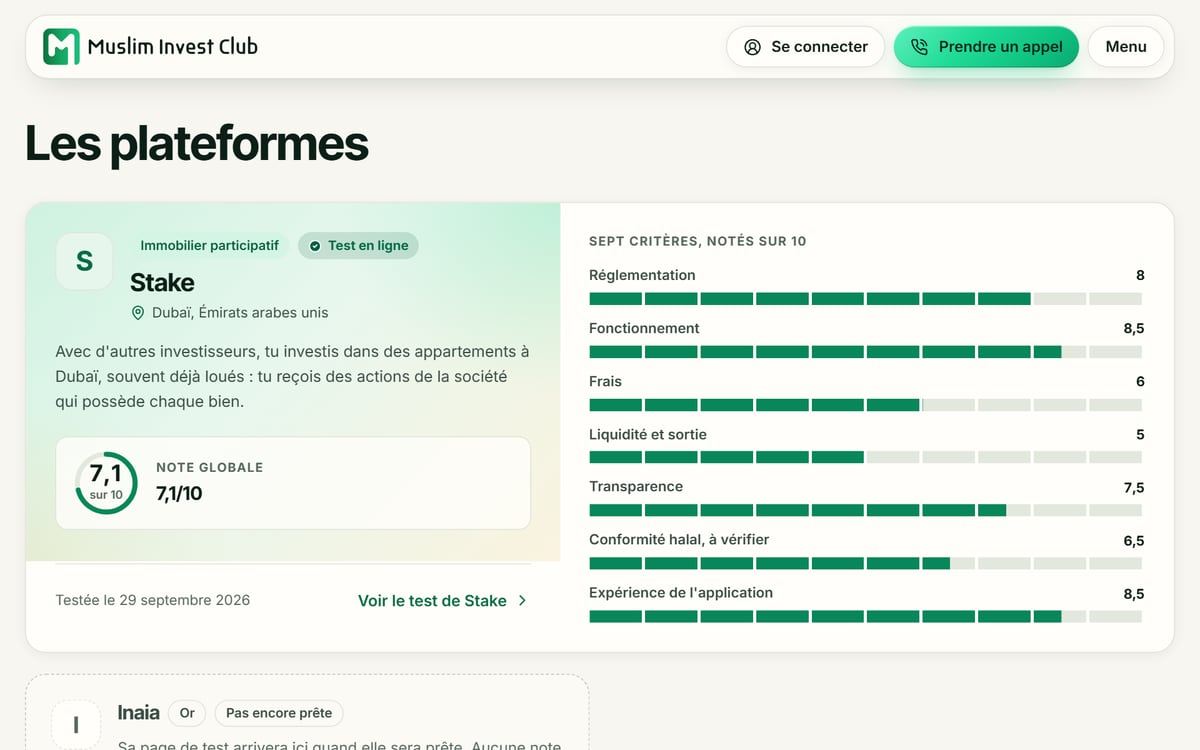Screen dimensions: 1200x750
Task: Click the Transparence score value 7,5
Action: pos(1134,487)
